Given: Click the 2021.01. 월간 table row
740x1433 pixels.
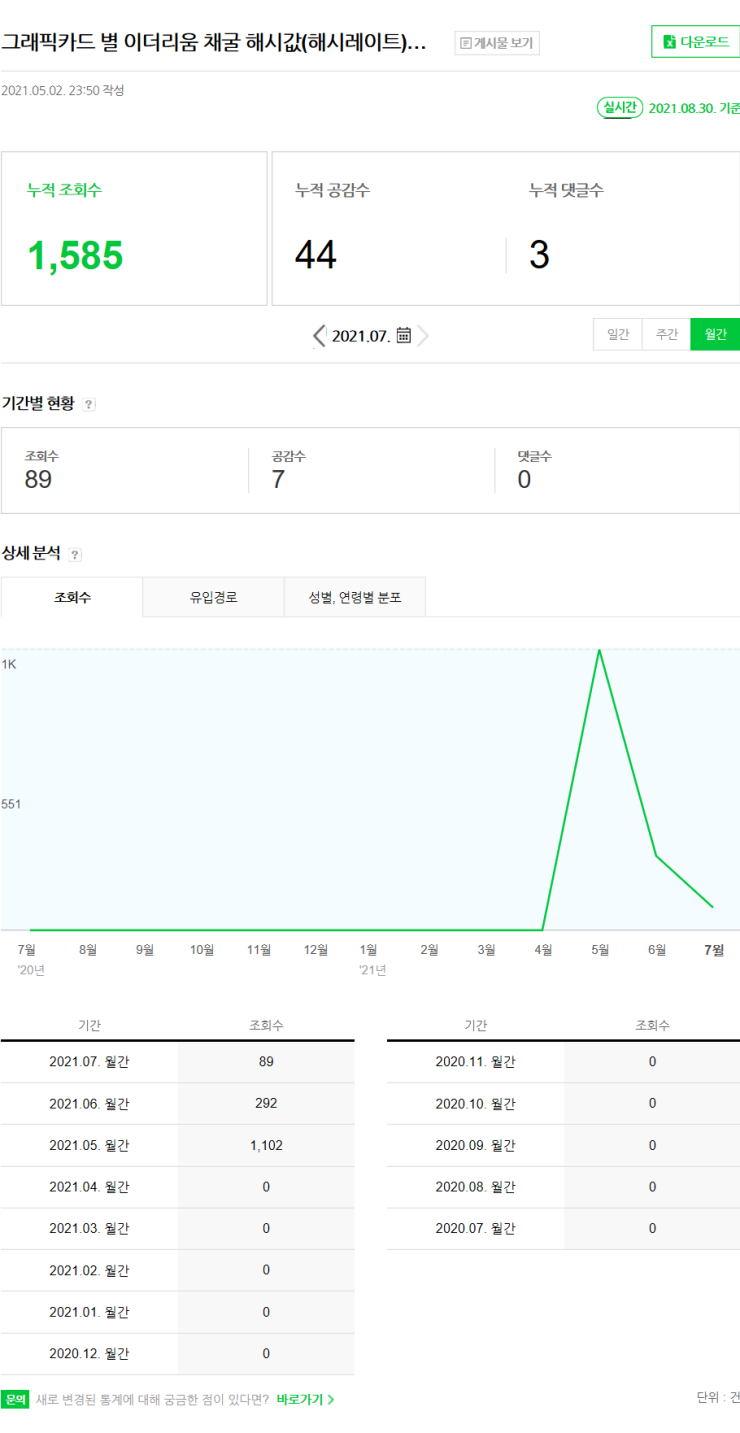Looking at the screenshot, I should coord(177,1312).
